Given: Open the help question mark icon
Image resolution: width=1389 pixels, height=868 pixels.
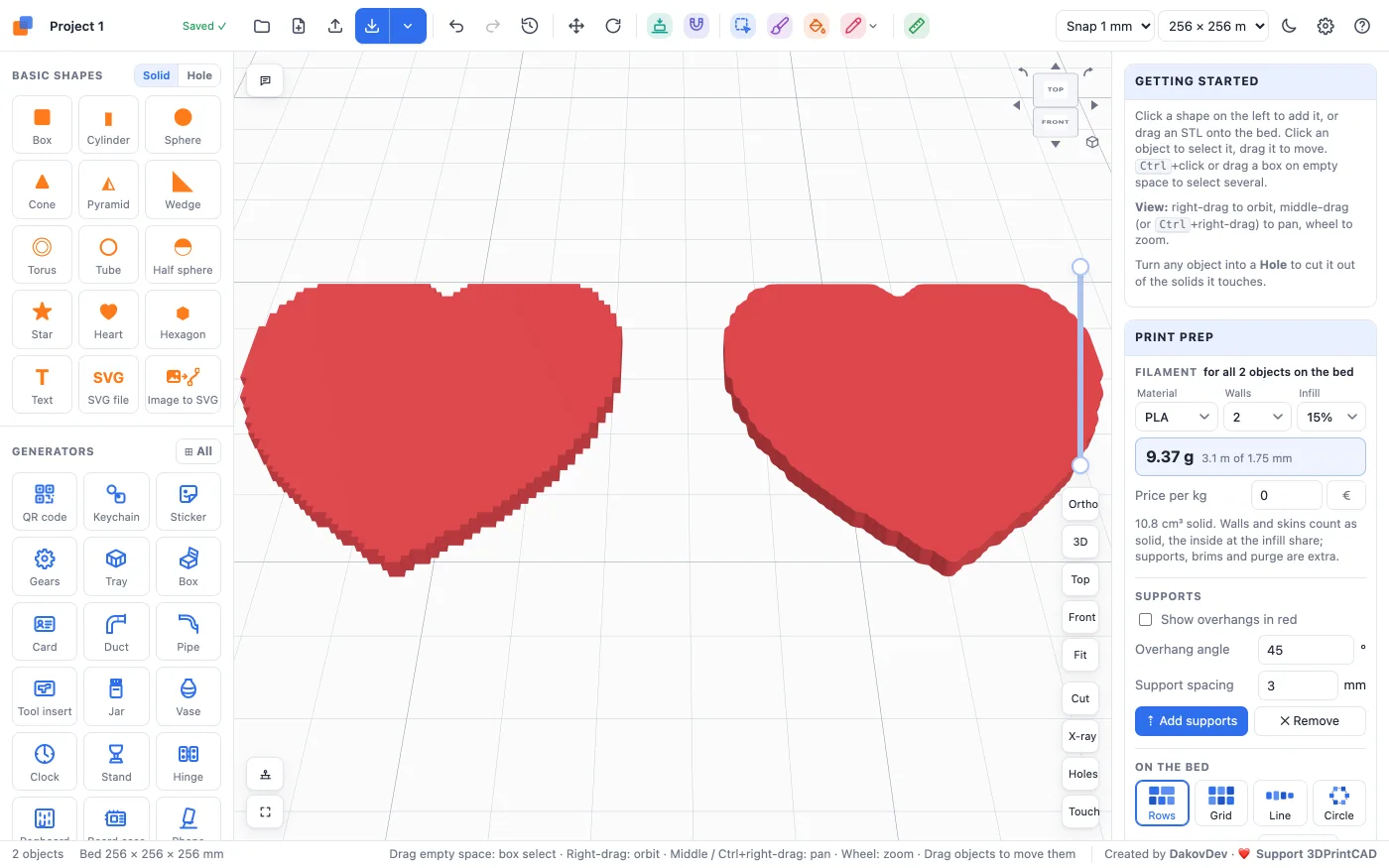Looking at the screenshot, I should point(1362,26).
